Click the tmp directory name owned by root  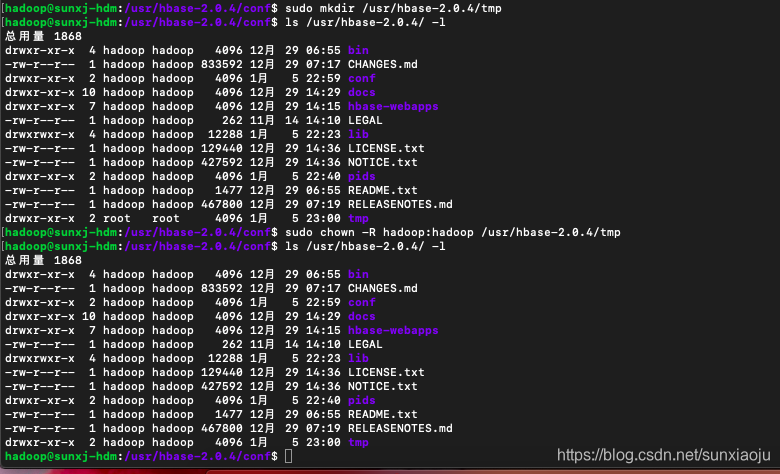click(358, 218)
